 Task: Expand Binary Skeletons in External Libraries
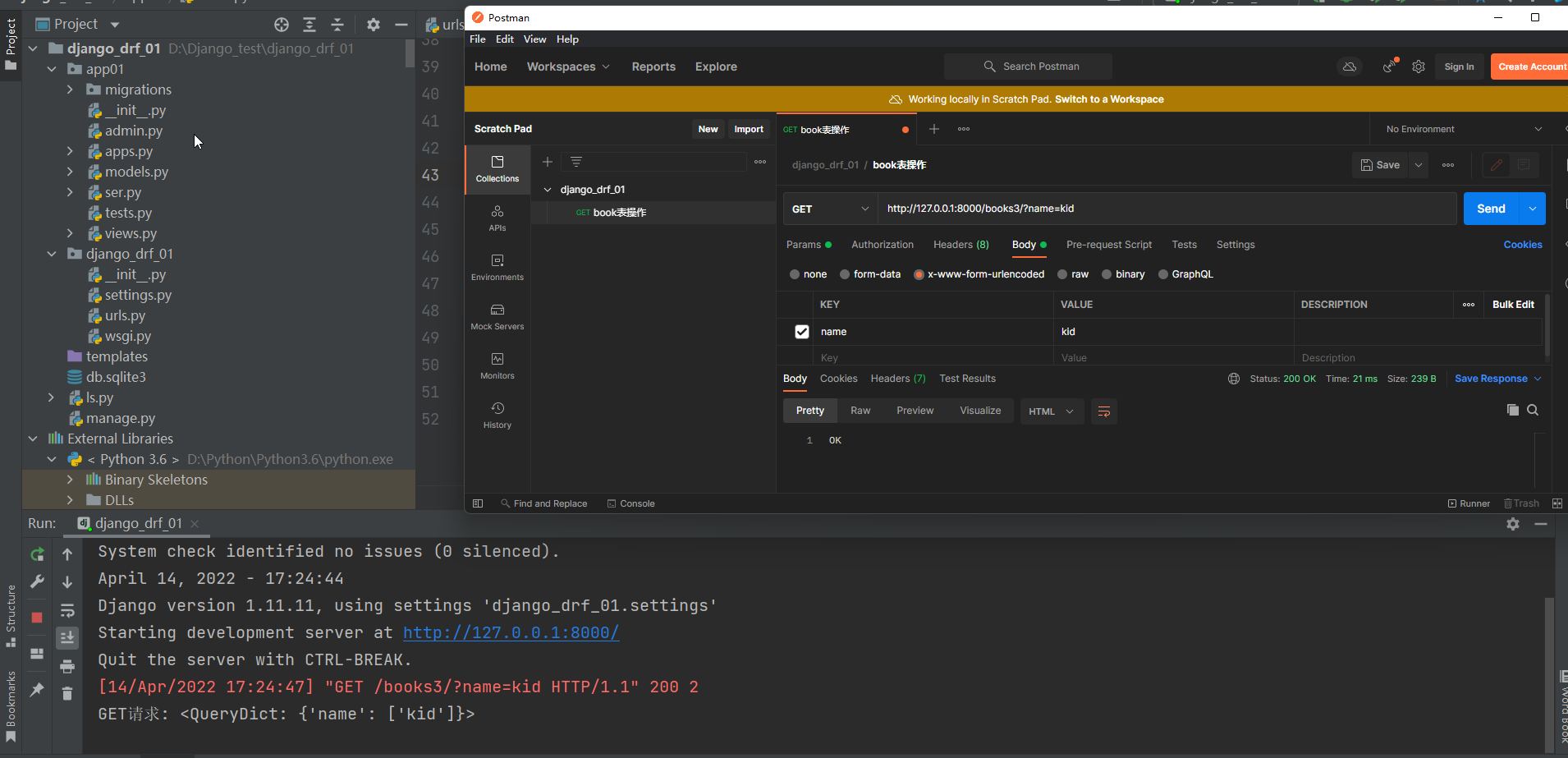tap(70, 480)
